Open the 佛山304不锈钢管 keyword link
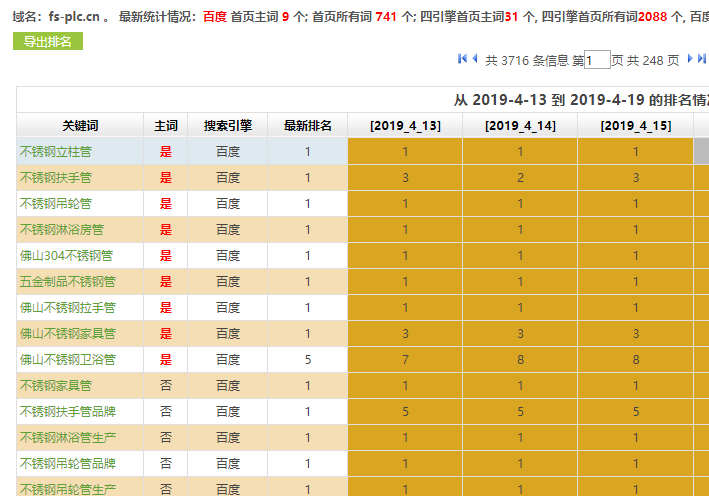This screenshot has height=496, width=709. click(x=62, y=256)
